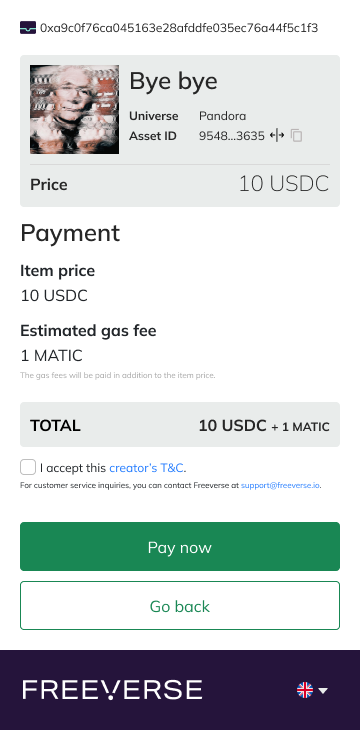Screen dimensions: 360x730
Task: Click the TOTAL summary box
Action: click(180, 425)
